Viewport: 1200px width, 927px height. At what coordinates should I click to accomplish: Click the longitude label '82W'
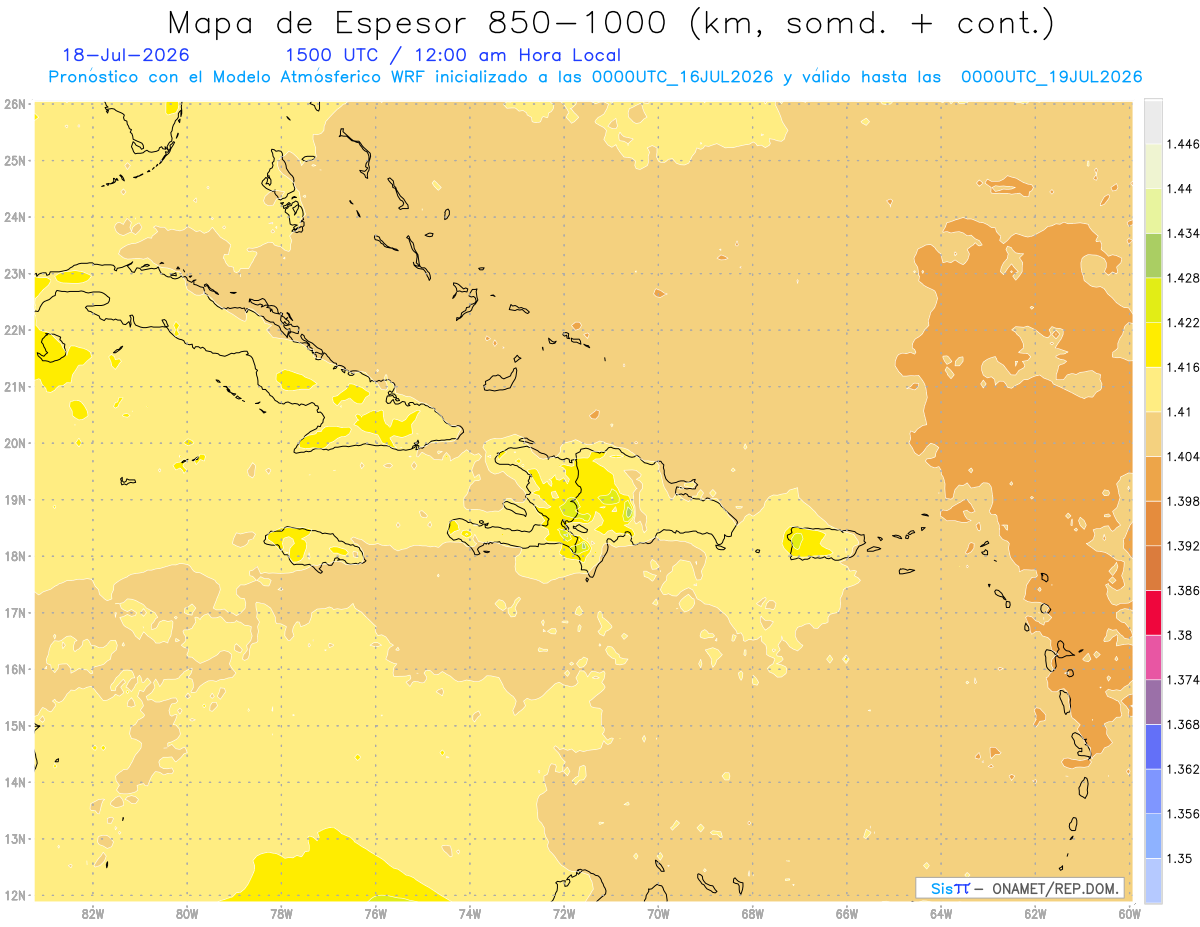tap(93, 914)
